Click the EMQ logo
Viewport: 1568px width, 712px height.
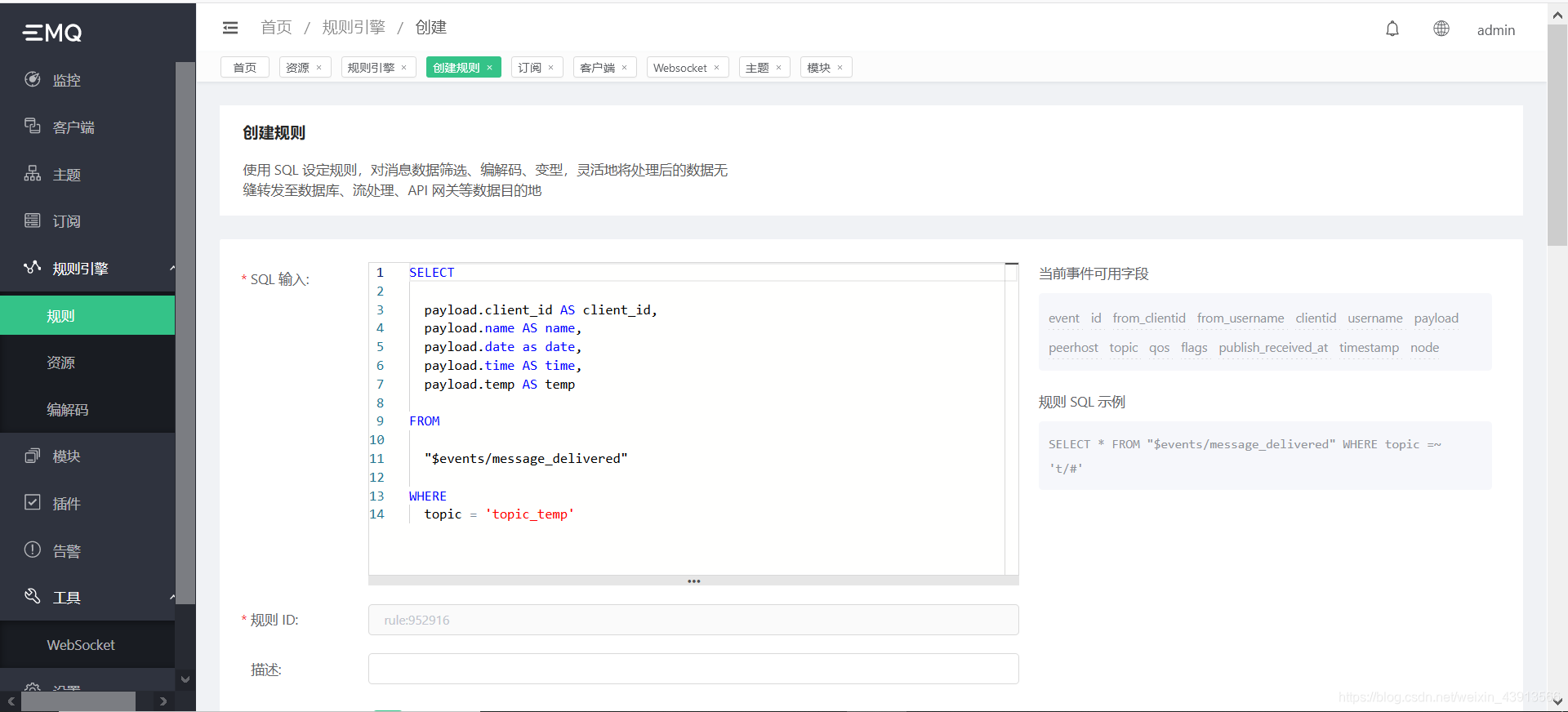52,33
